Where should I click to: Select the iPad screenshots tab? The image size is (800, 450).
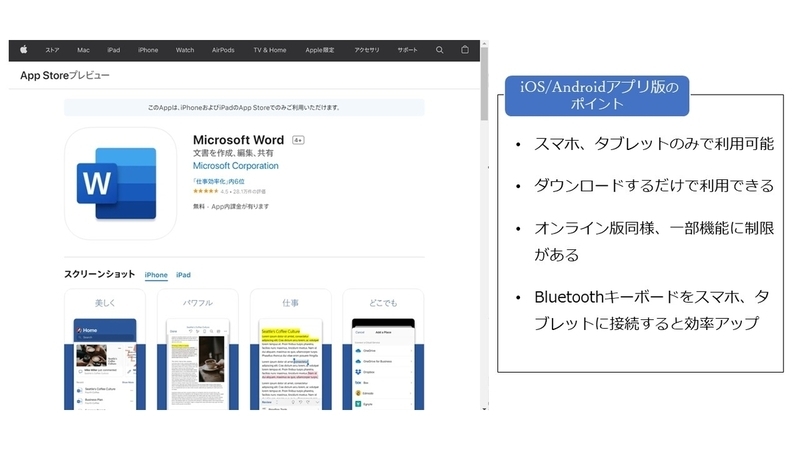click(x=183, y=274)
